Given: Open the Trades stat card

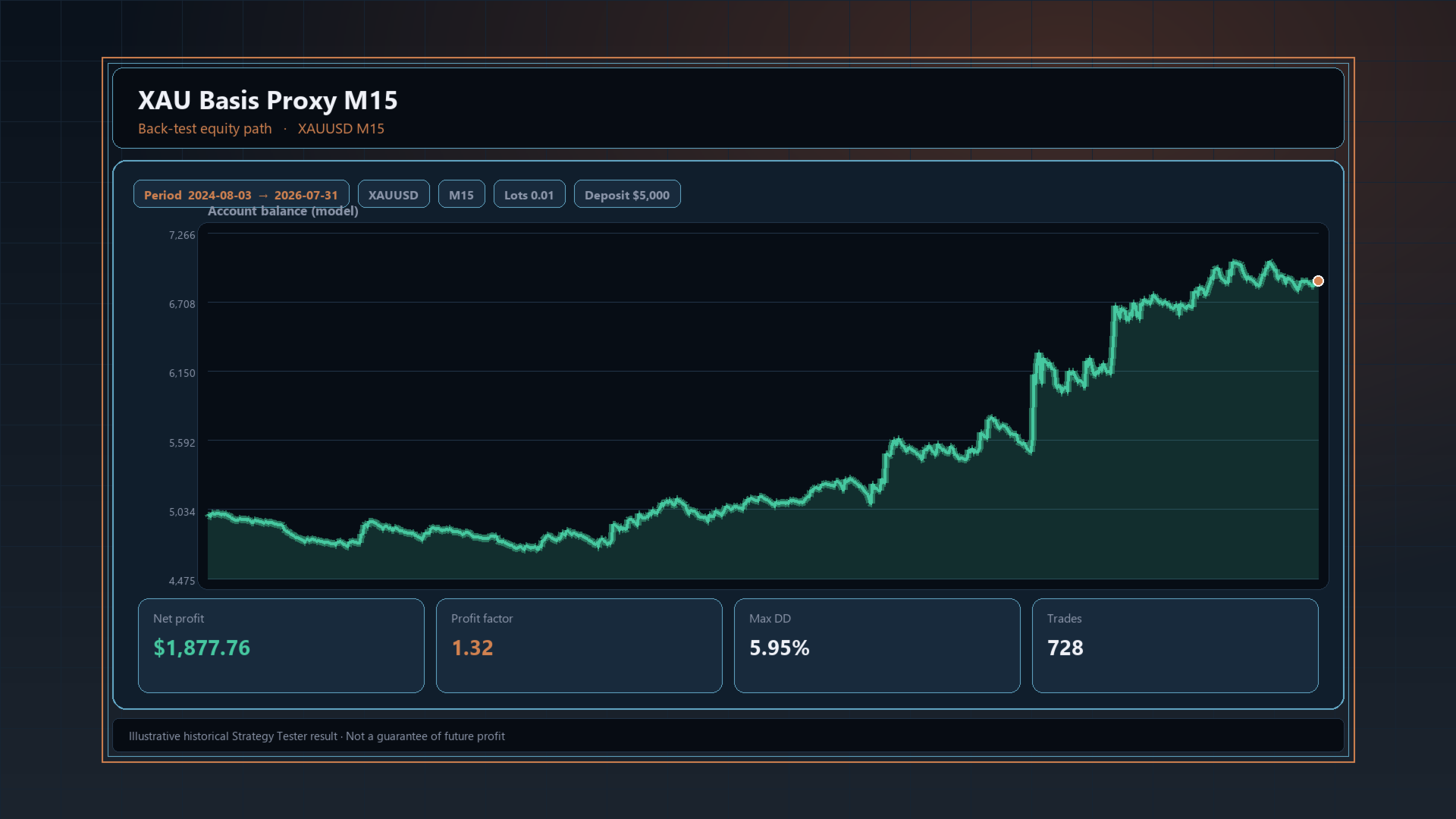Looking at the screenshot, I should pyautogui.click(x=1175, y=645).
